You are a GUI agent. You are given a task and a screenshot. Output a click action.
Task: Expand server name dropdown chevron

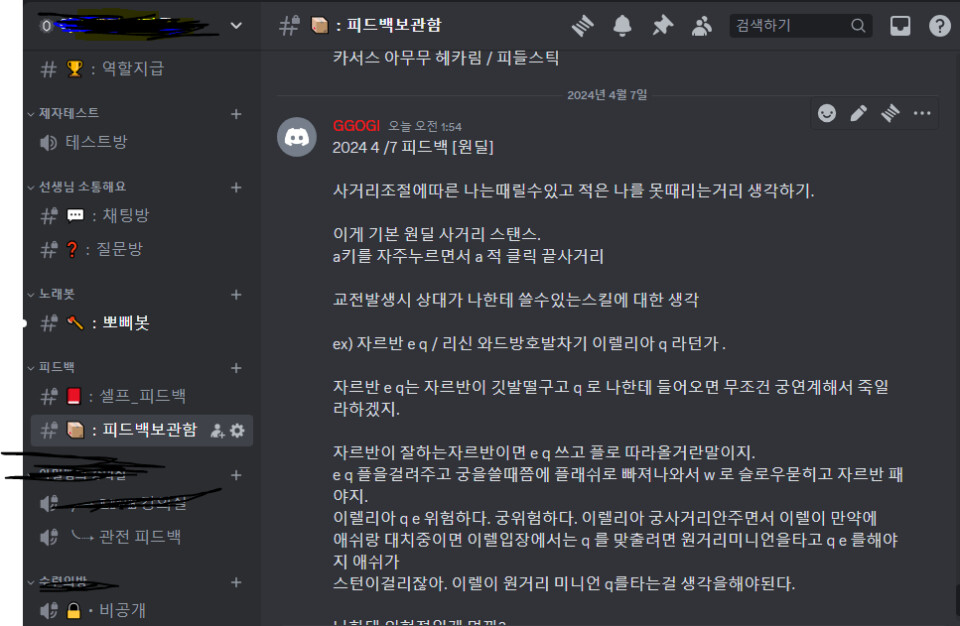tap(236, 26)
